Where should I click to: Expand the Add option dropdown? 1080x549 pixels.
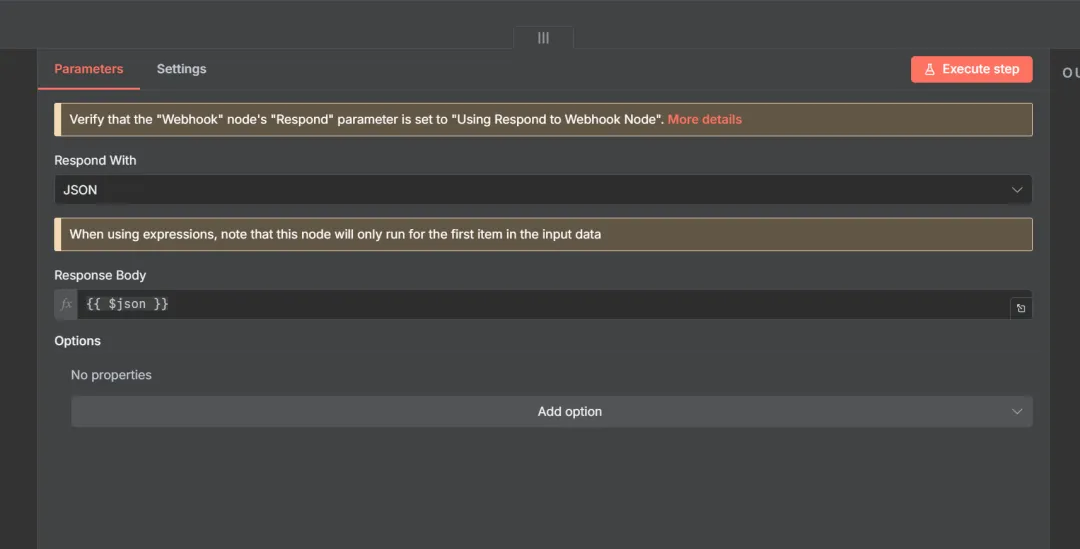coord(552,411)
